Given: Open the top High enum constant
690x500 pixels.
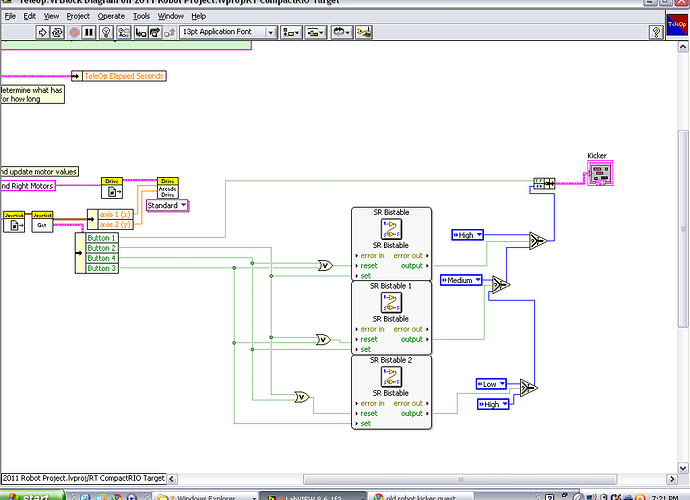Looking at the screenshot, I should pyautogui.click(x=467, y=235).
